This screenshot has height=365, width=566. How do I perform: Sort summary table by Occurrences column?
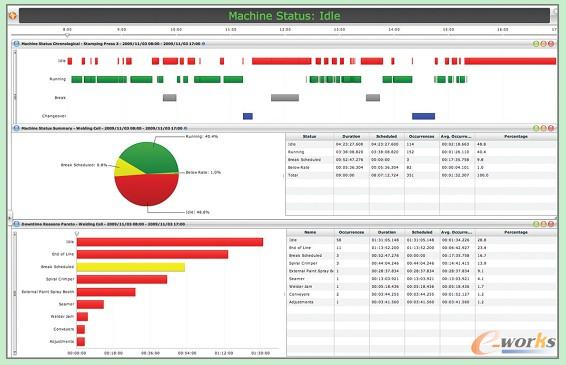(421, 136)
